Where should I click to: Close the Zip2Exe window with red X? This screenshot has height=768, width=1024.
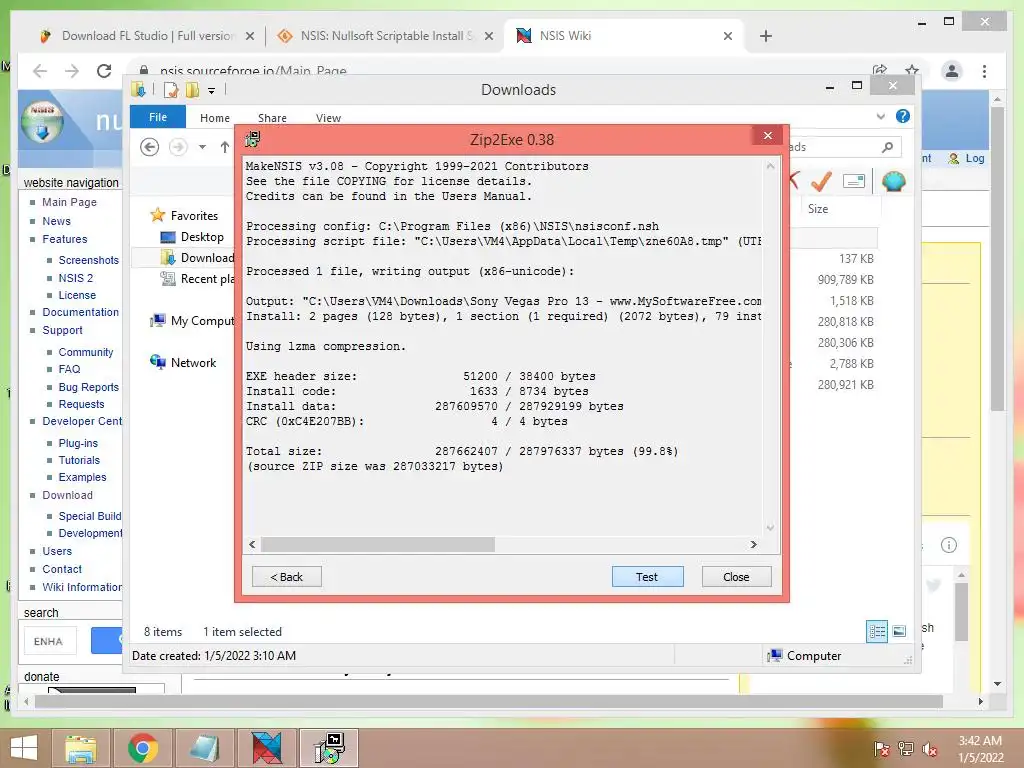tap(768, 135)
